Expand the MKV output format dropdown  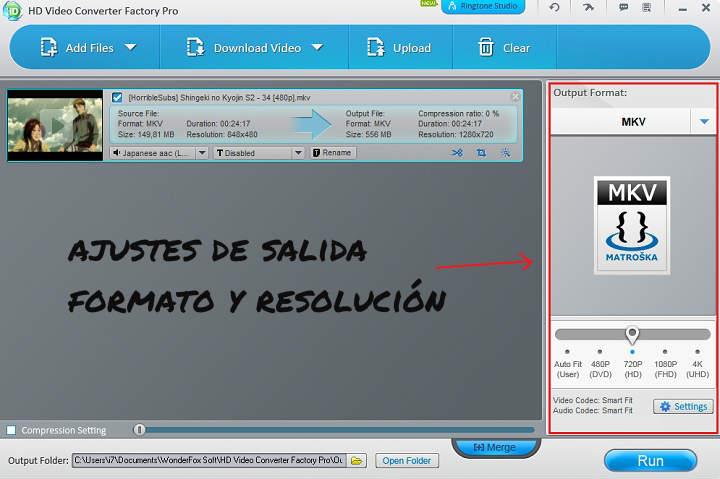(x=704, y=122)
